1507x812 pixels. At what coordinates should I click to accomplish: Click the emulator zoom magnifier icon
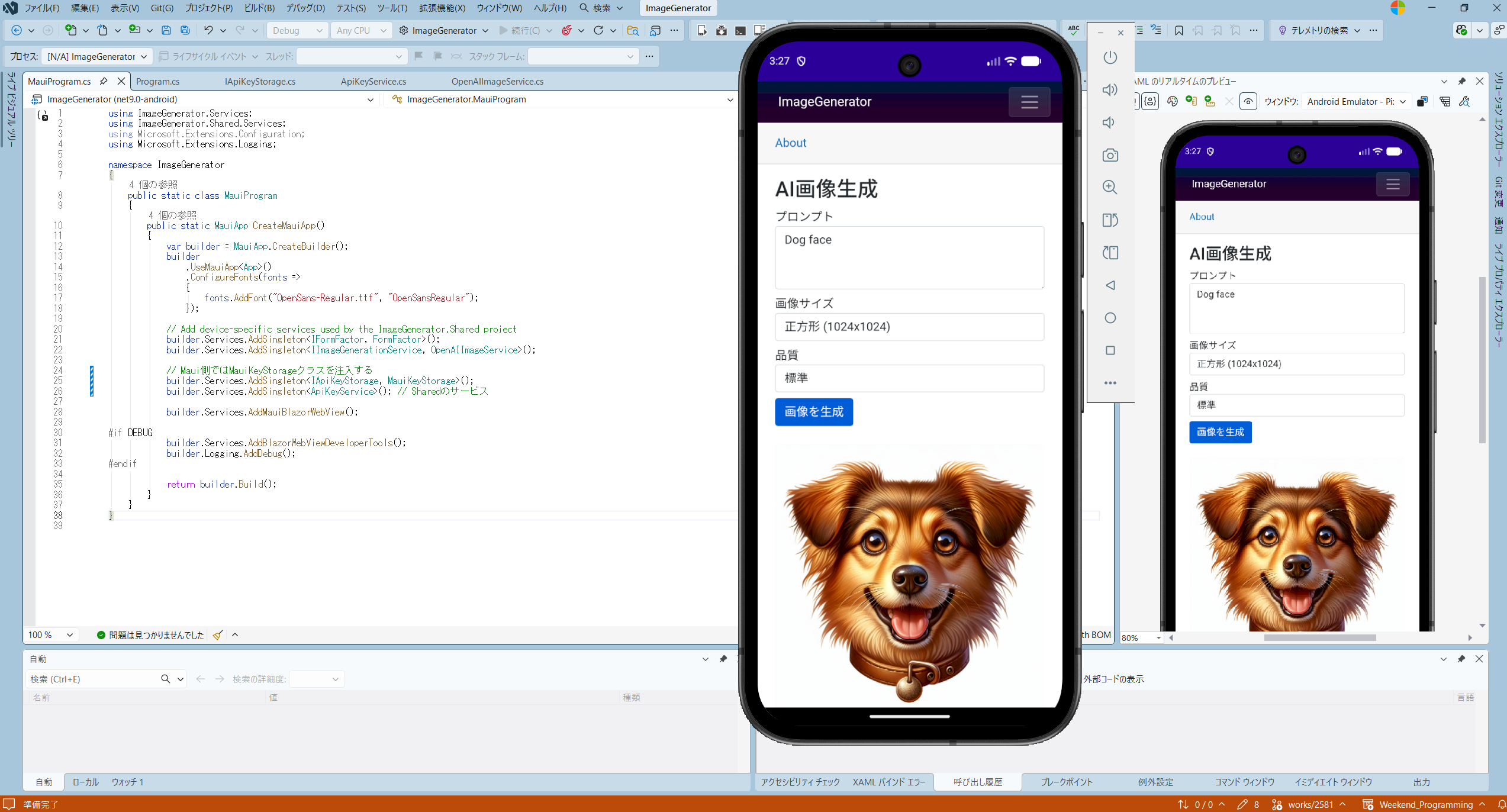coord(1110,188)
